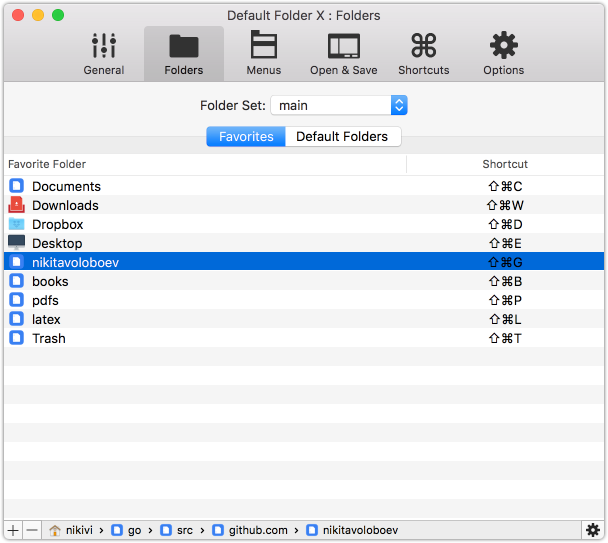Click the Dropbox folder icon
The height and width of the screenshot is (543, 608).
pyautogui.click(x=16, y=224)
